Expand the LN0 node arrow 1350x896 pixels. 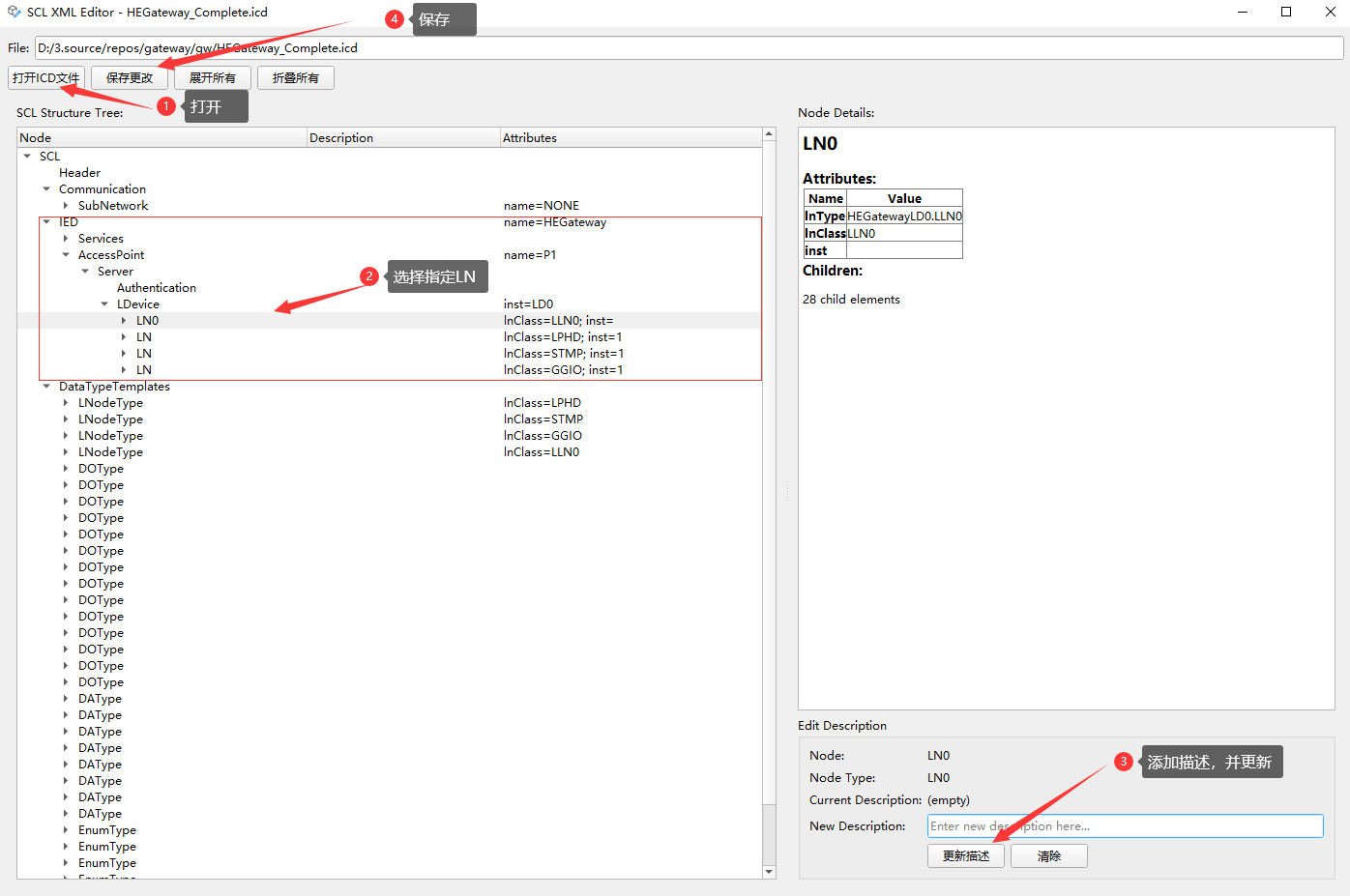[124, 321]
